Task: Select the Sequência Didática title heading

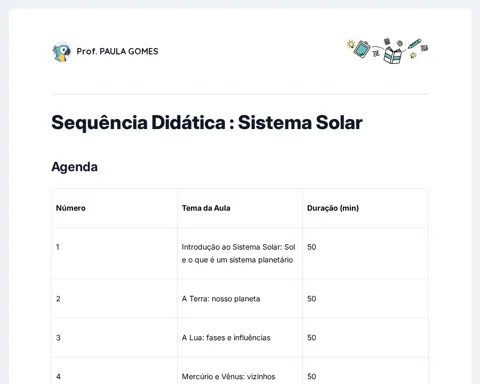Action: (207, 122)
